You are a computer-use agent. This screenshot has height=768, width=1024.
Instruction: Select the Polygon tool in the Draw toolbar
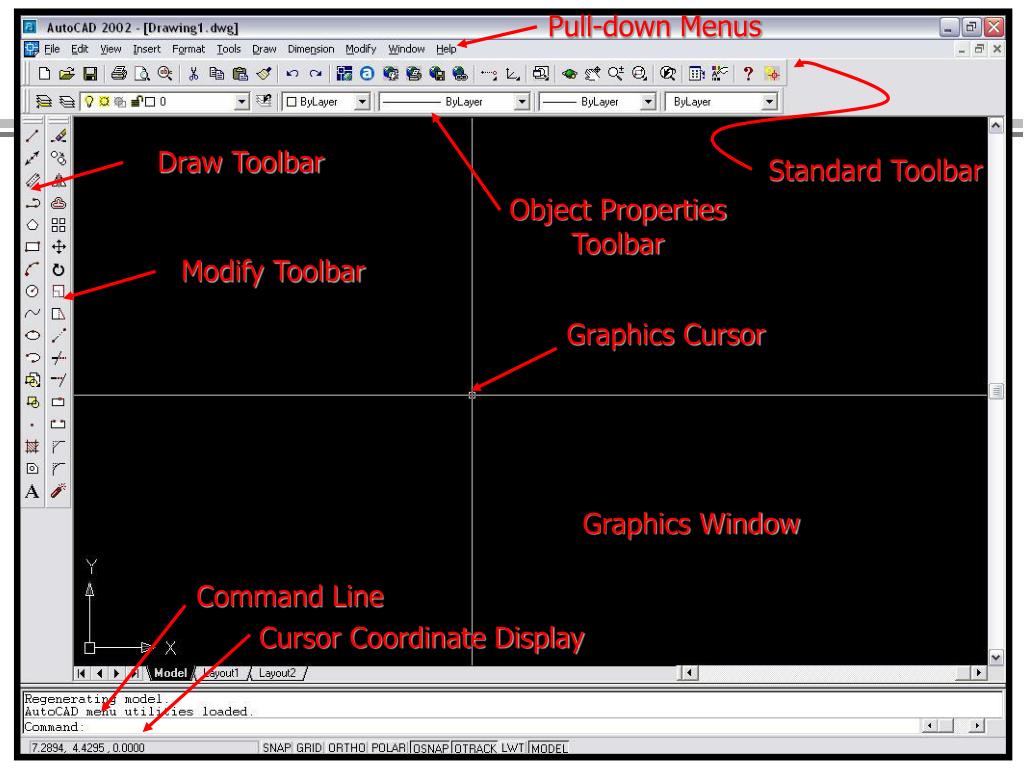click(32, 225)
